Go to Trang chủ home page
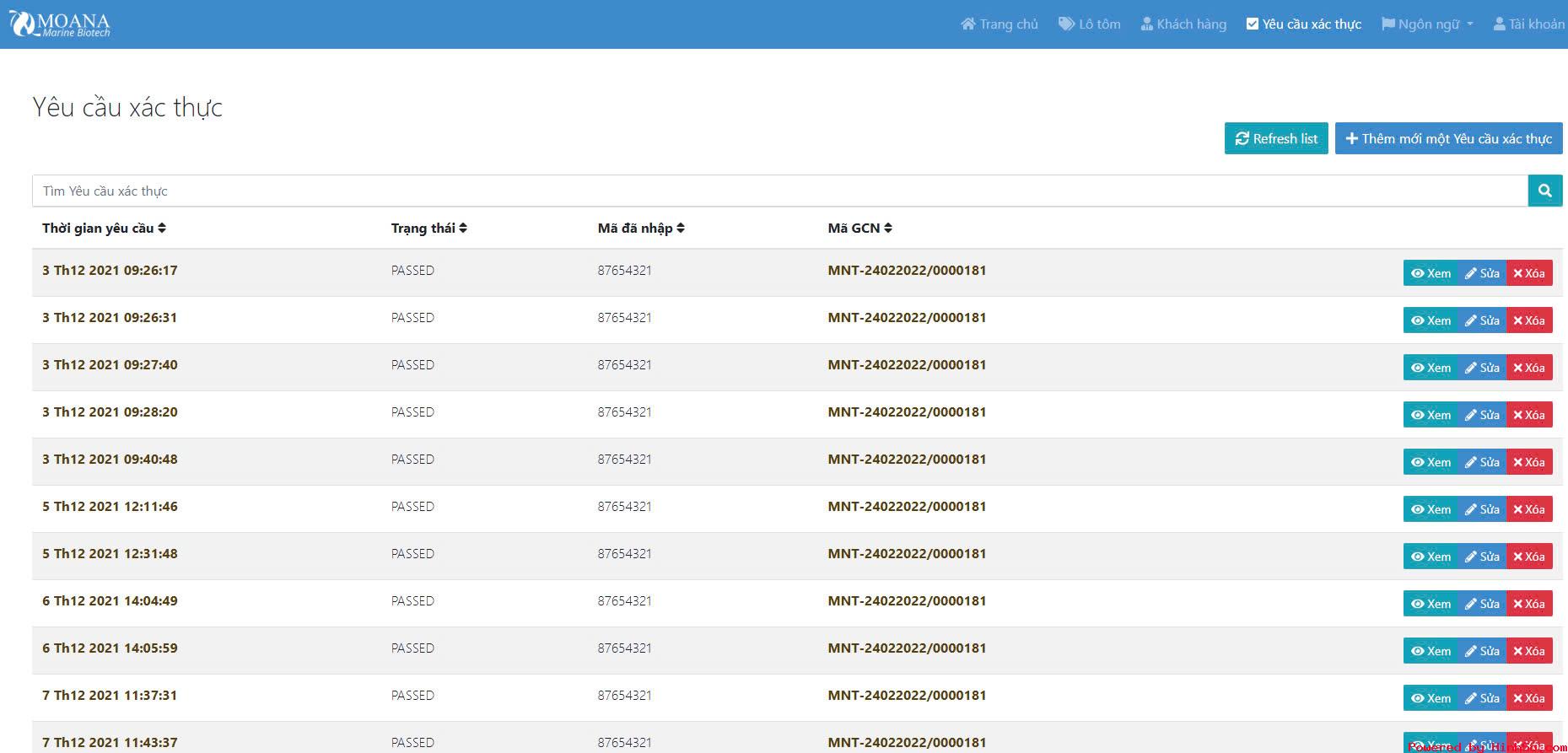The width and height of the screenshot is (1568, 753). [1000, 24]
